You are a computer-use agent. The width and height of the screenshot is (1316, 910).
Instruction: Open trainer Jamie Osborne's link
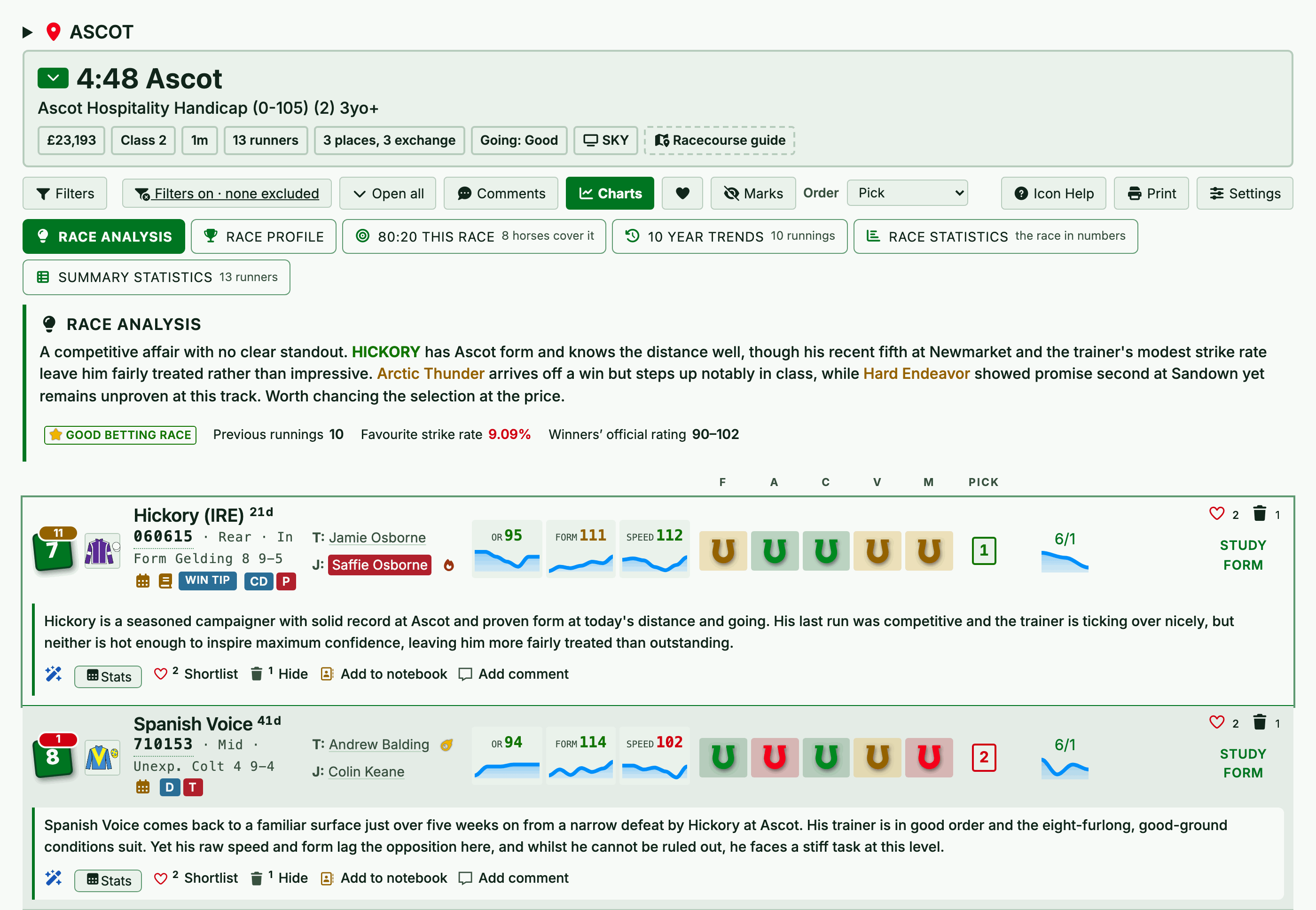tap(377, 538)
